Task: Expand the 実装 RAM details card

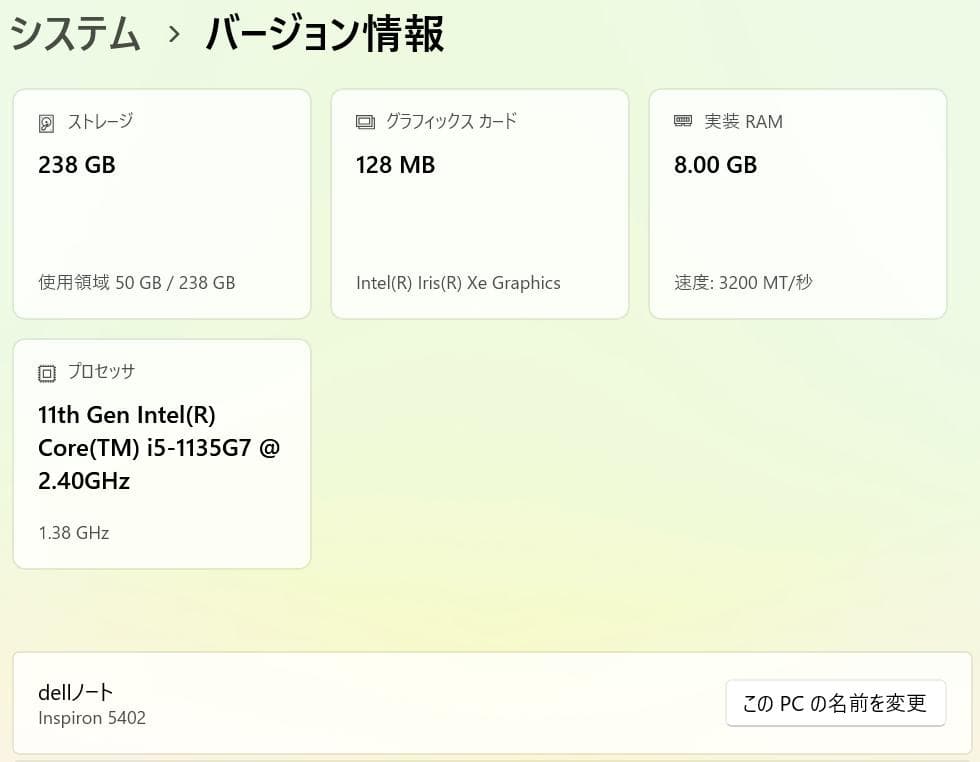Action: [797, 204]
